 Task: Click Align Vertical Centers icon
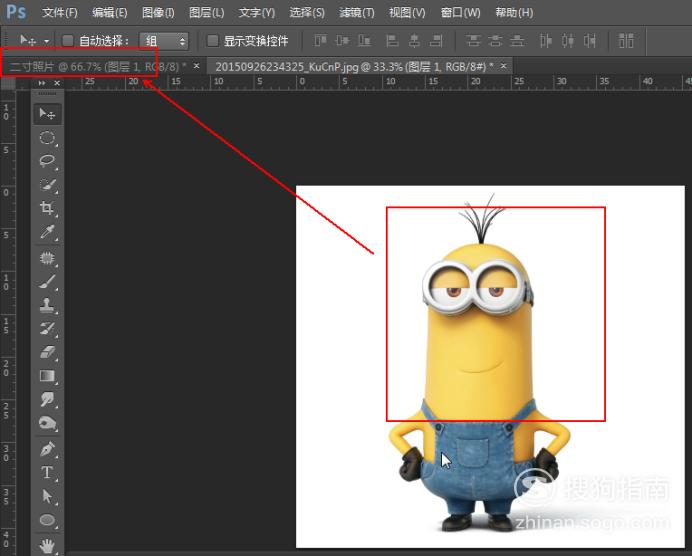pos(342,41)
